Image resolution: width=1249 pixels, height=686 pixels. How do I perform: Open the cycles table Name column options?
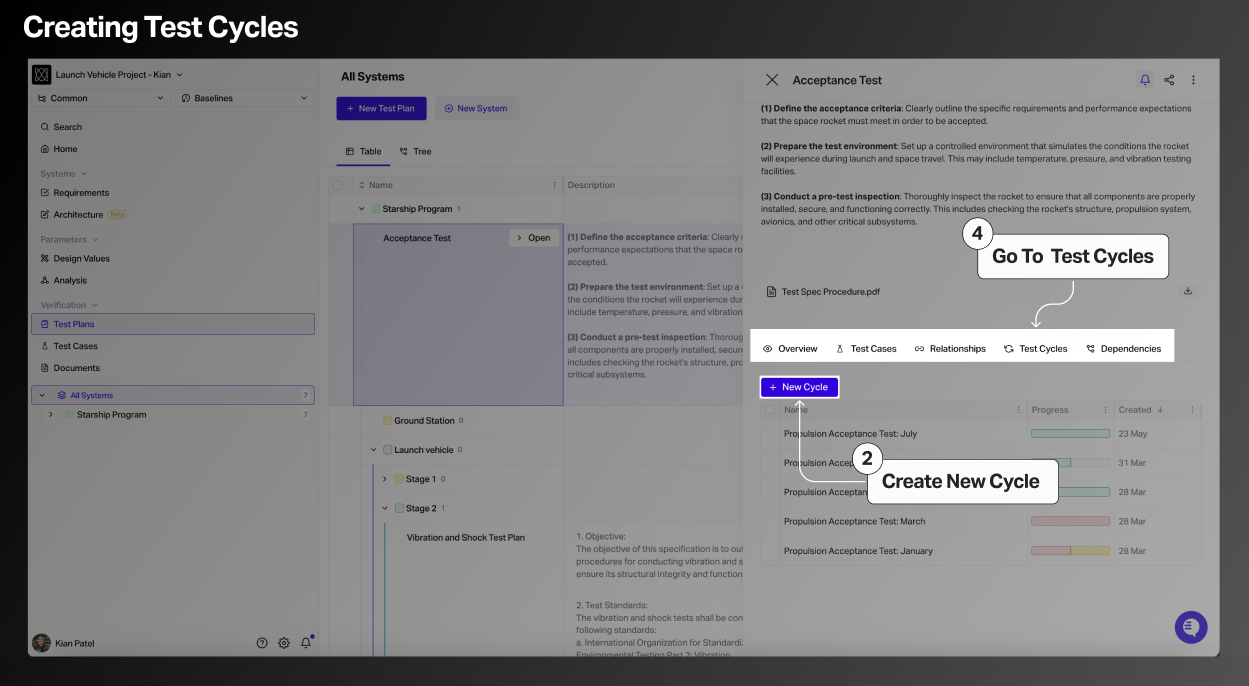click(1019, 410)
